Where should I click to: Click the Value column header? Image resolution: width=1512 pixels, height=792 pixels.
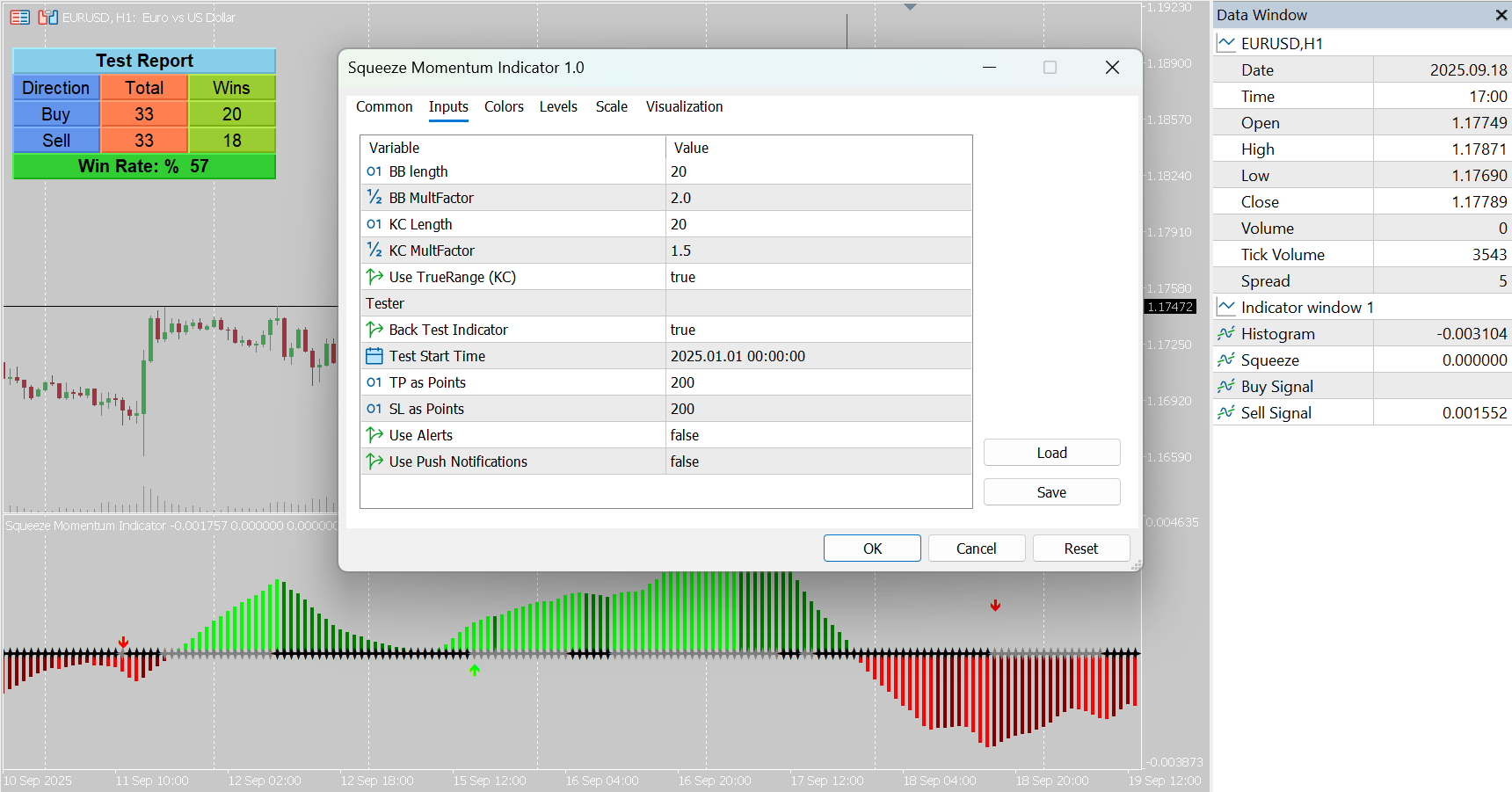tap(818, 148)
